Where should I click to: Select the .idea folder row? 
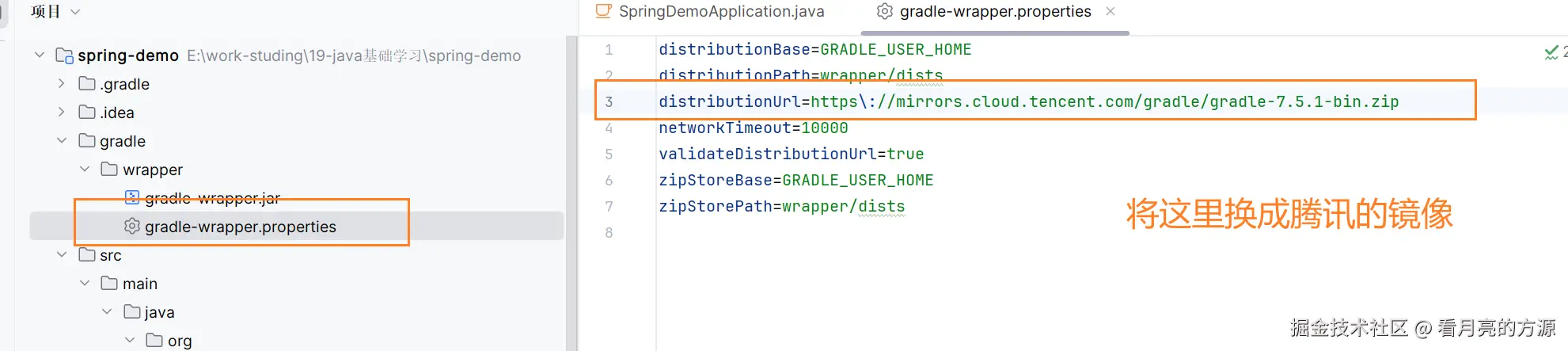pyautogui.click(x=297, y=113)
